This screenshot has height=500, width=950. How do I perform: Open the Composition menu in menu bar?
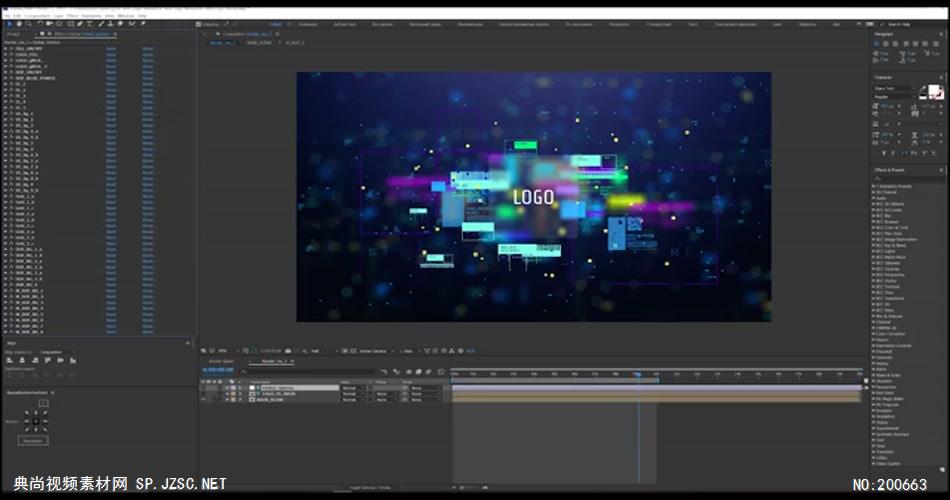[37, 16]
